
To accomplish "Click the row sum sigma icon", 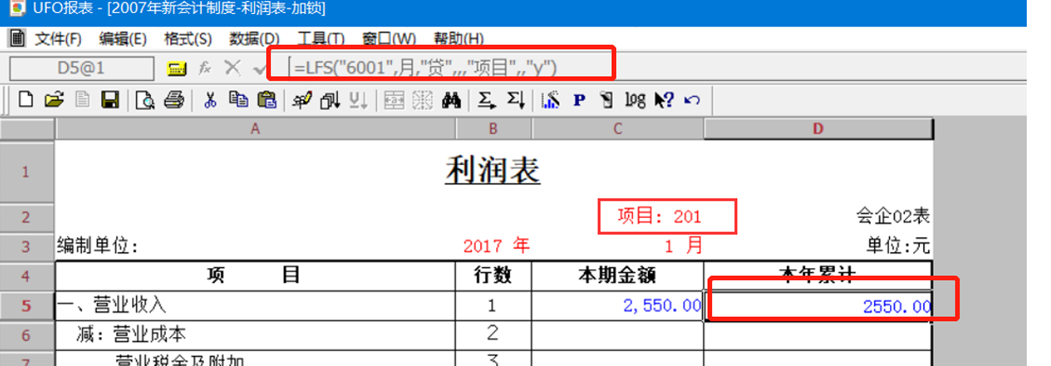I will pyautogui.click(x=487, y=101).
